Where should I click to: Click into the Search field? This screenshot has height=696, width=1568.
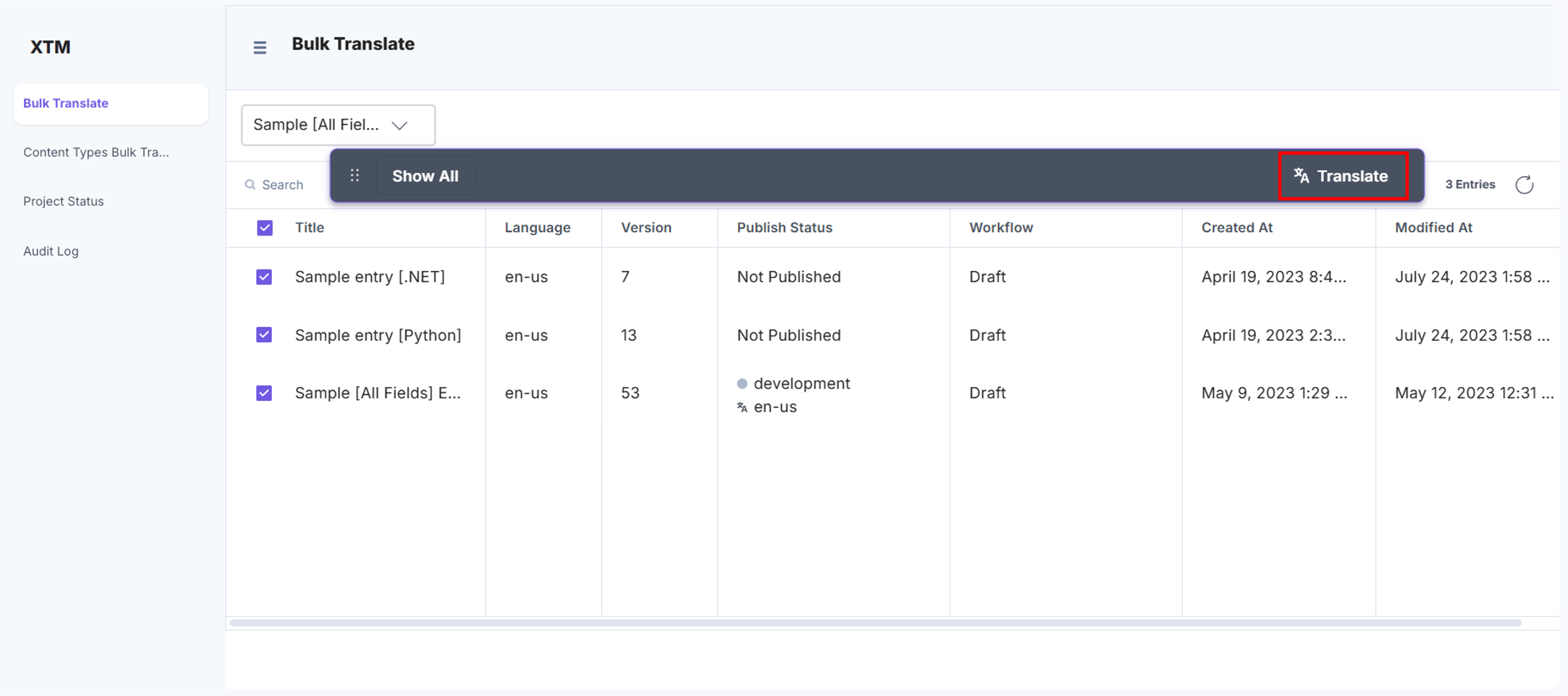pyautogui.click(x=283, y=185)
